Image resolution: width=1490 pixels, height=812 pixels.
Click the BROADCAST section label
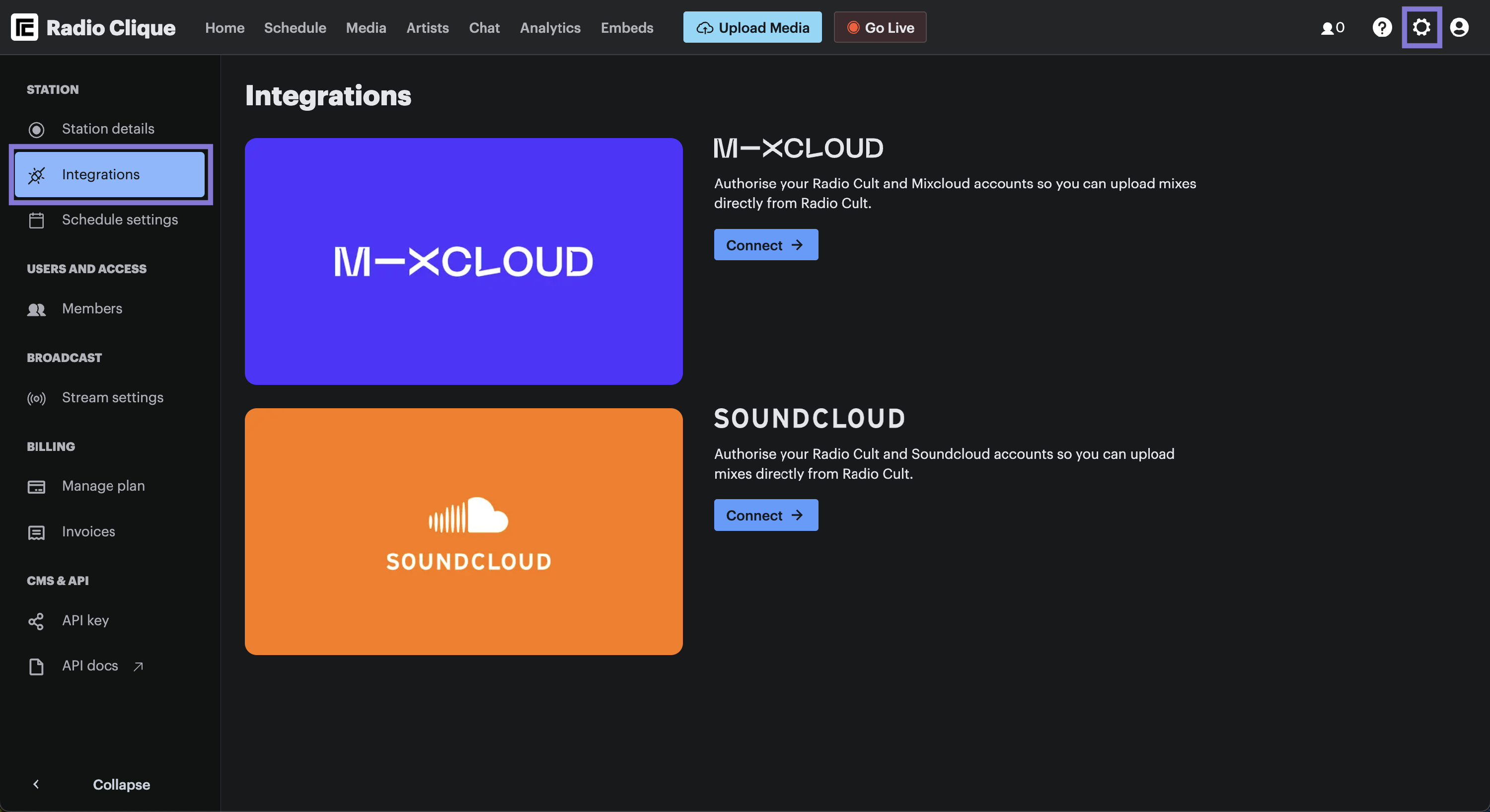(64, 358)
